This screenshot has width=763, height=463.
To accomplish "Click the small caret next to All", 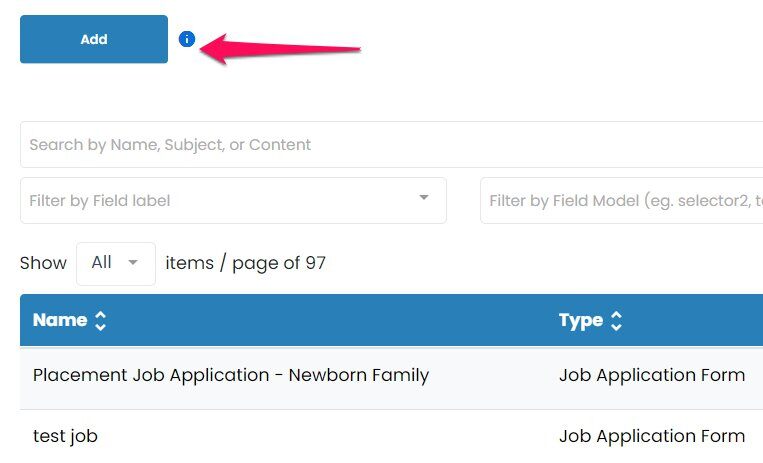I will (133, 262).
